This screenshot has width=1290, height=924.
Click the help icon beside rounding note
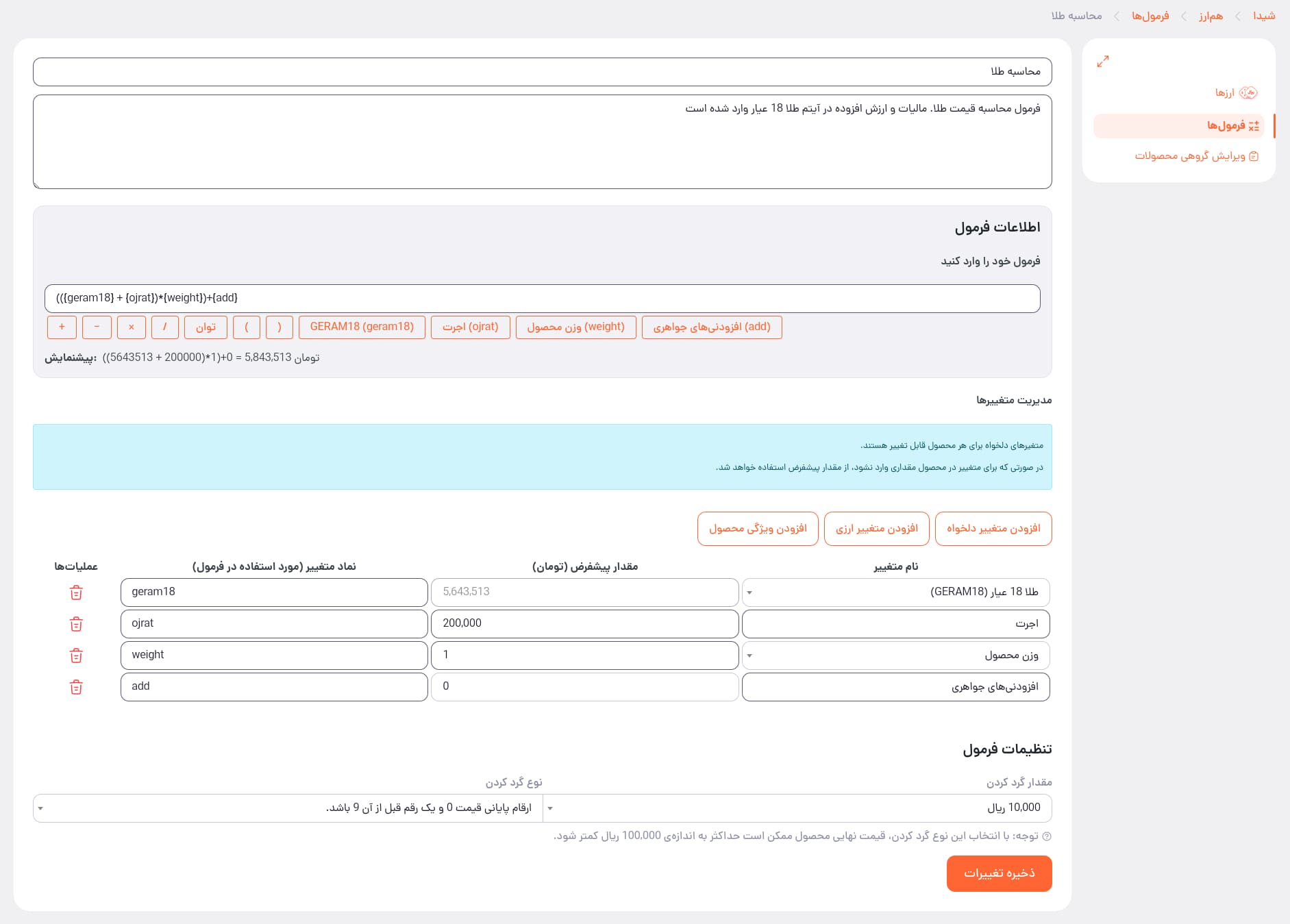pos(1046,836)
